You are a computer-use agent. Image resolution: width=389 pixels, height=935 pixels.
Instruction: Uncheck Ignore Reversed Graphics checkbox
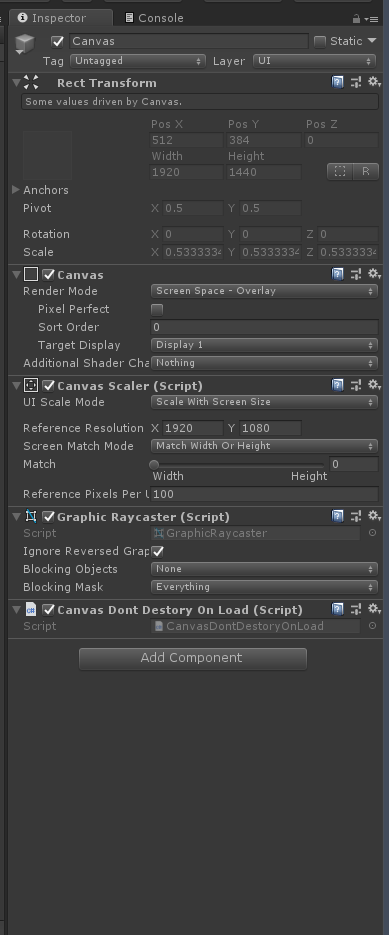(x=158, y=552)
